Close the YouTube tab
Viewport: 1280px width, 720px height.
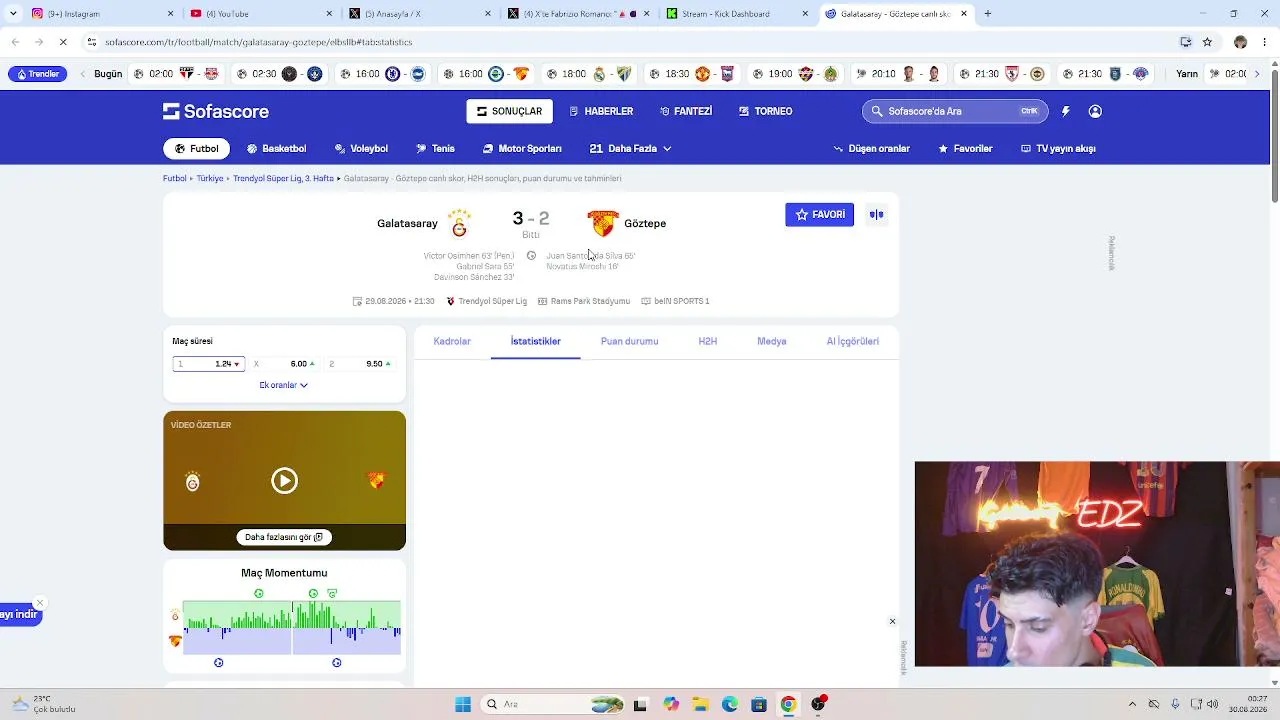click(330, 14)
